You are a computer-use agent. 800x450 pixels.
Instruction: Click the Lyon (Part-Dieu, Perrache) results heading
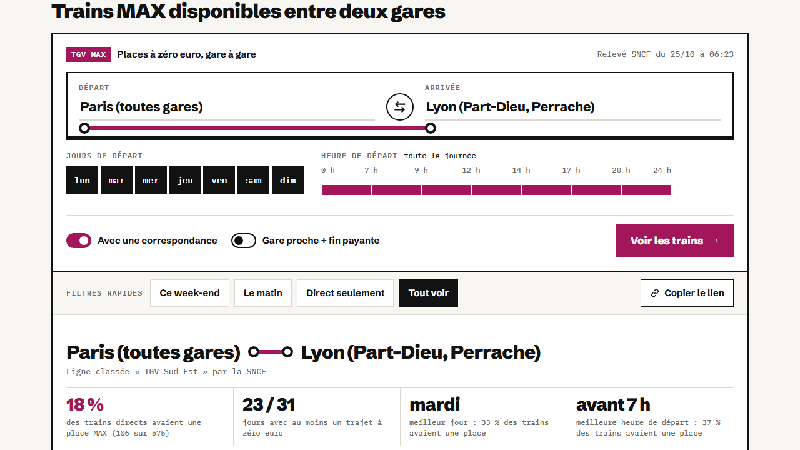[420, 352]
